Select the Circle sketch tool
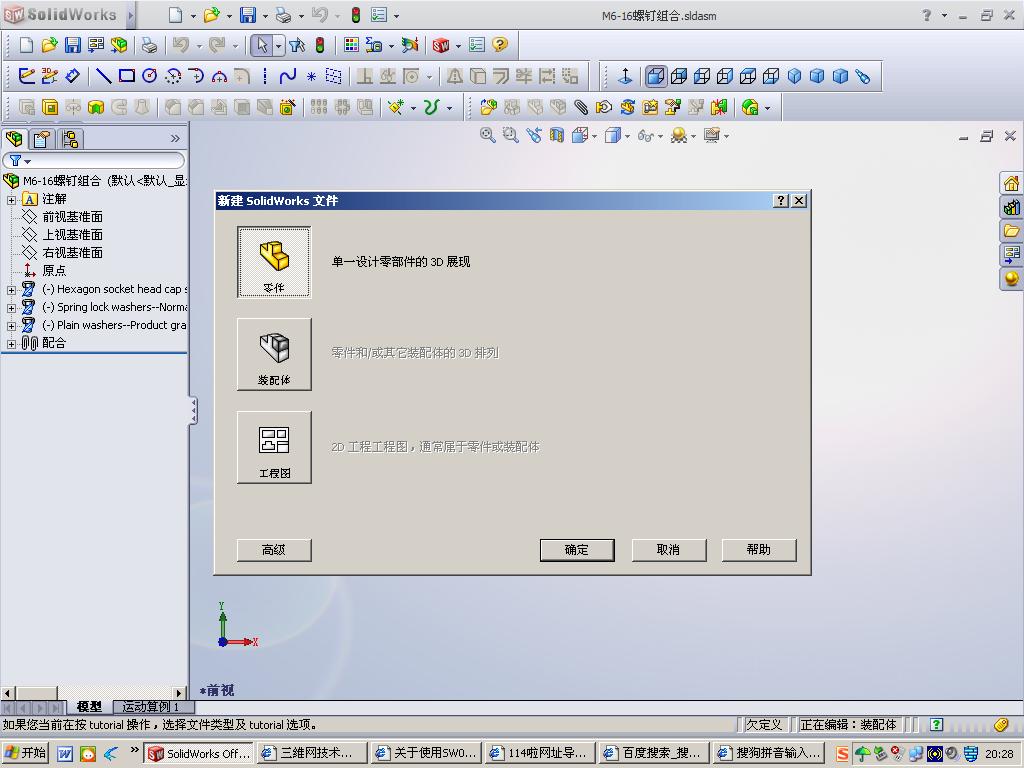 (150, 76)
